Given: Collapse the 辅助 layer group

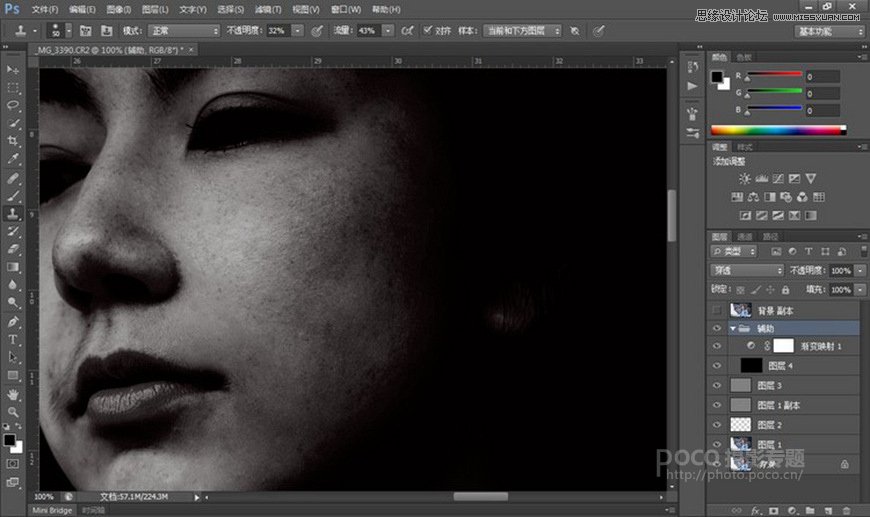Looking at the screenshot, I should pos(732,328).
